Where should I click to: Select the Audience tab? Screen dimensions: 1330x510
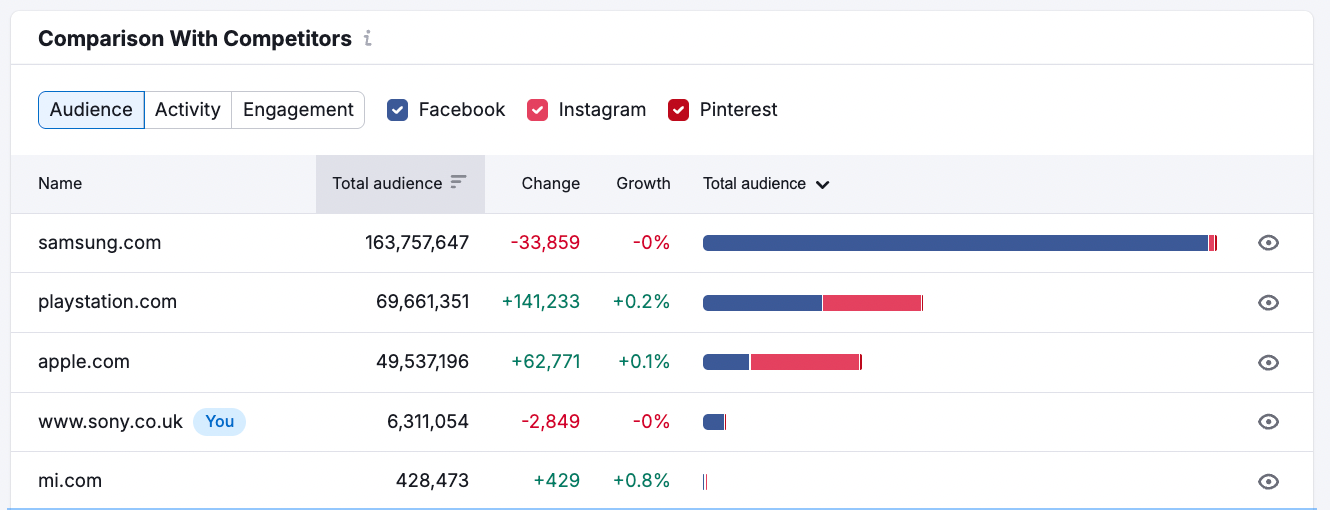tap(91, 110)
